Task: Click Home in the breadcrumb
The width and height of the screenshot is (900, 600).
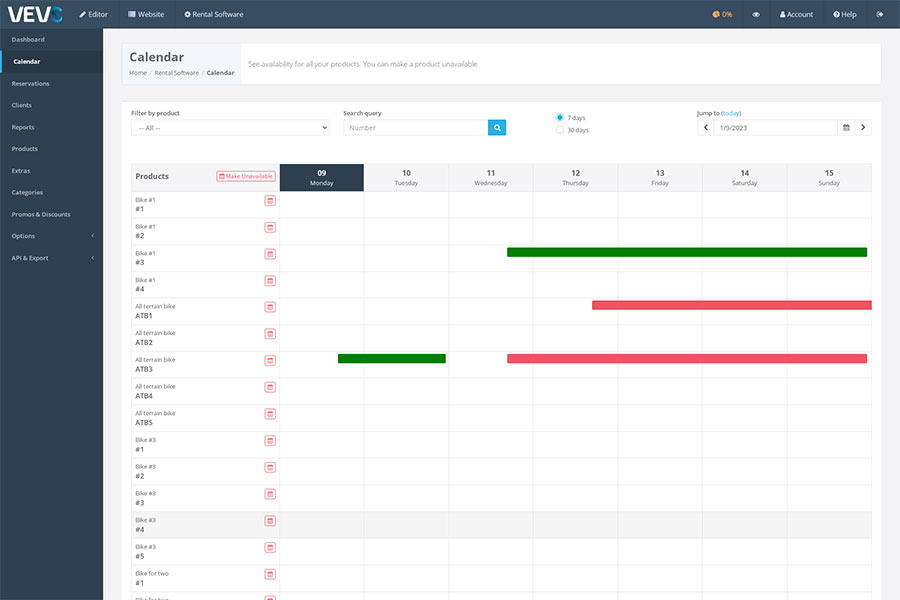Action: [x=138, y=73]
